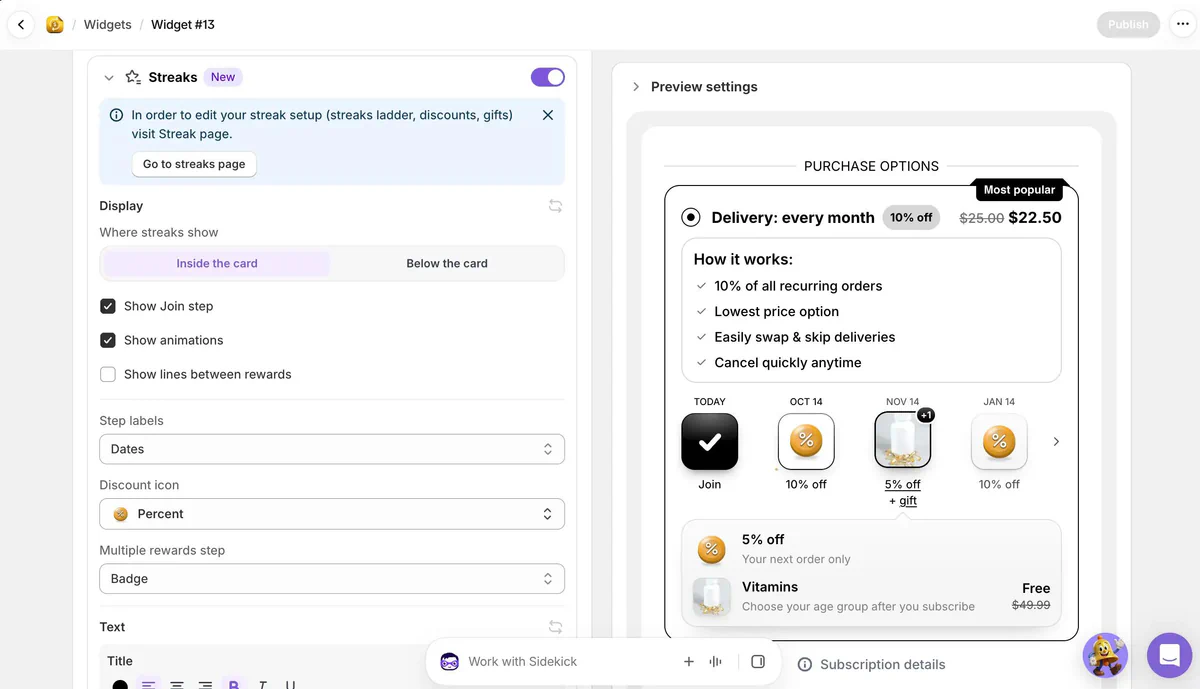Enable Show lines between rewards
1200x689 pixels.
pos(108,374)
